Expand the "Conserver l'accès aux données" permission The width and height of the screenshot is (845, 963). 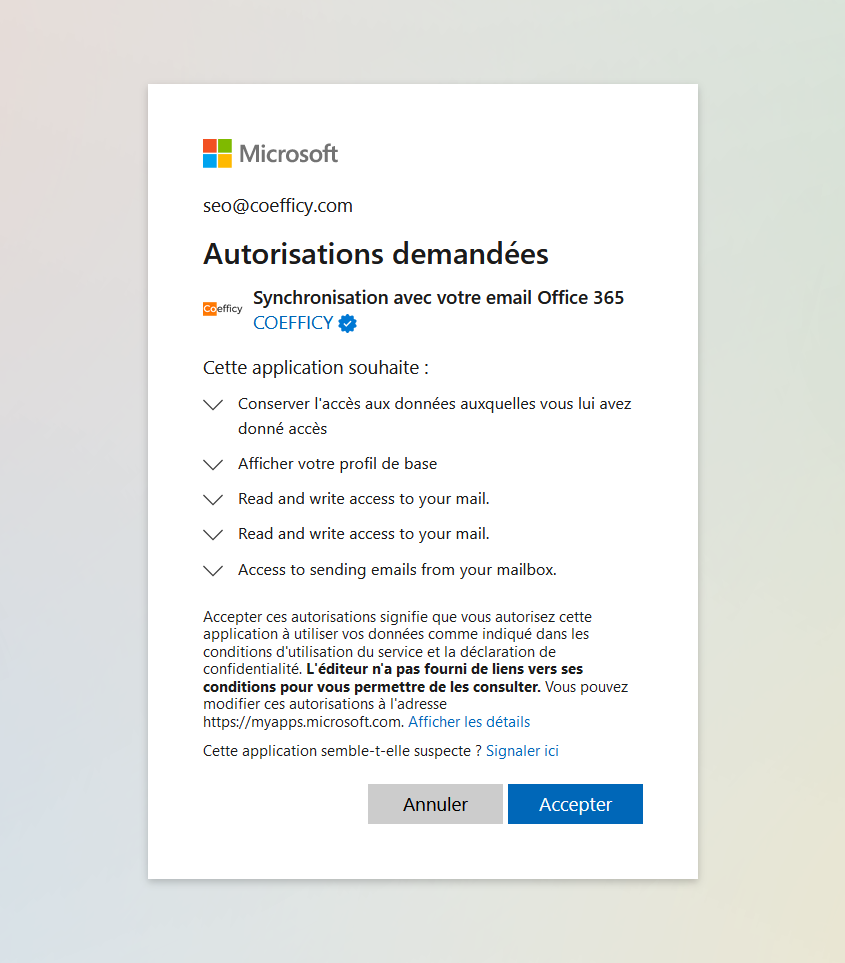212,405
